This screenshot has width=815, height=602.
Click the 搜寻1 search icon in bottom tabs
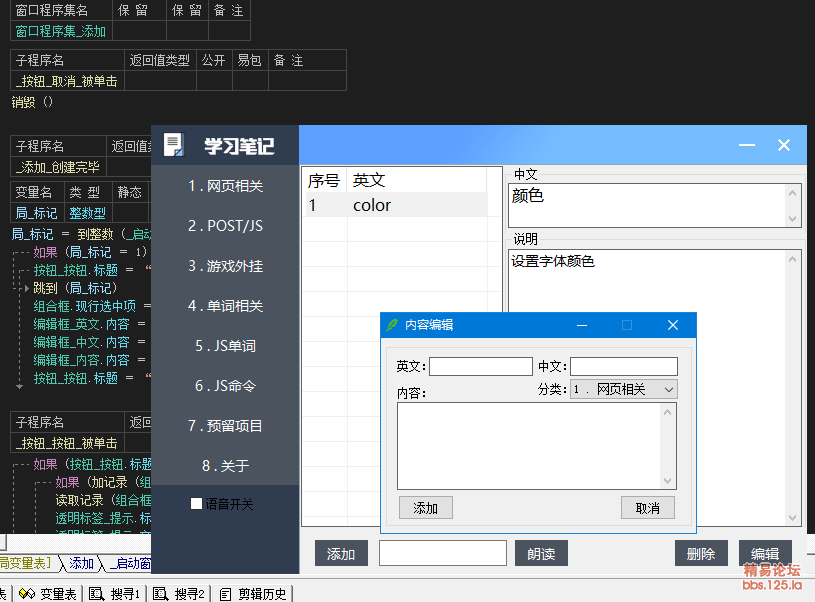97,594
